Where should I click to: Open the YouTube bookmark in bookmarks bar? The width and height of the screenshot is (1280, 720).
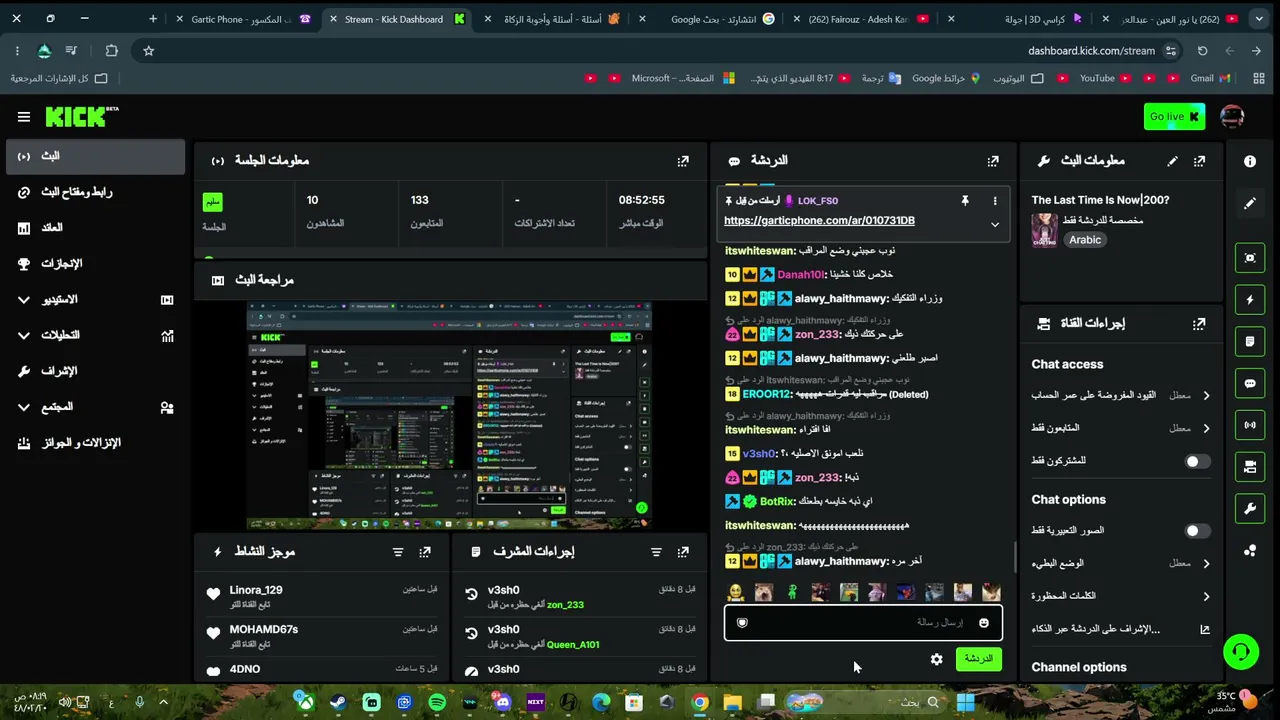1105,78
